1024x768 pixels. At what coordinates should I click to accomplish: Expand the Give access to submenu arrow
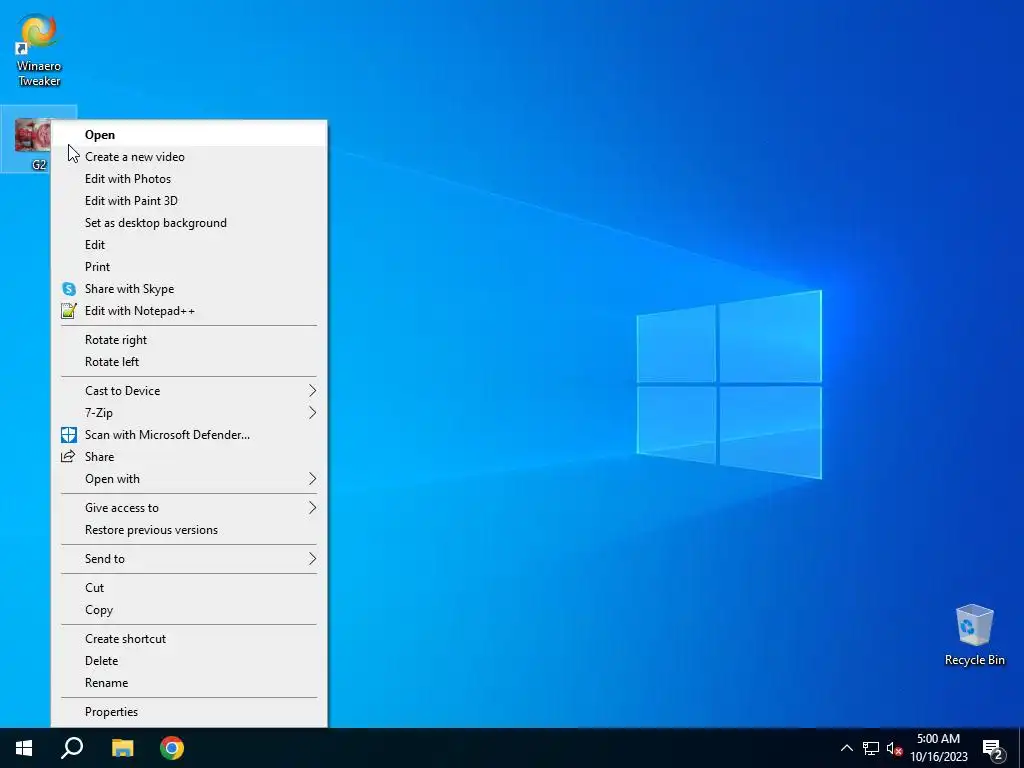(312, 507)
